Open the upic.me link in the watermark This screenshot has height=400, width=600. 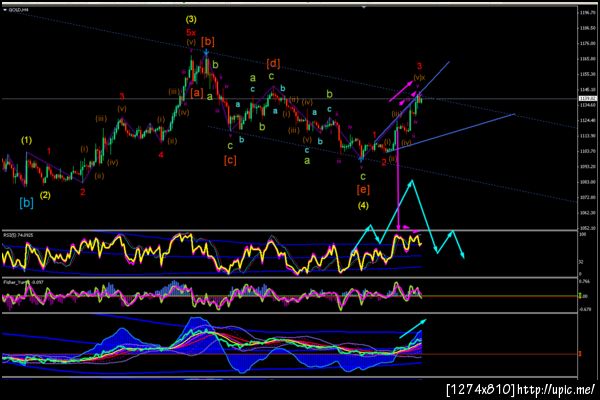point(556,390)
